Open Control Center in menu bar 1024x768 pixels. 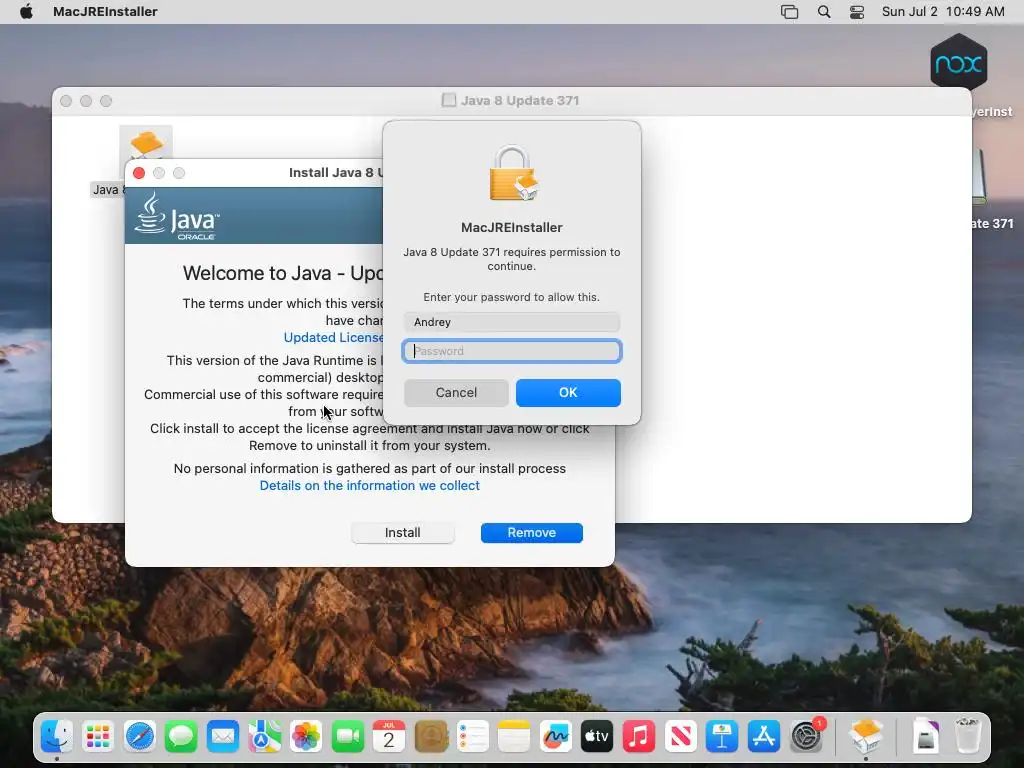[x=857, y=11]
